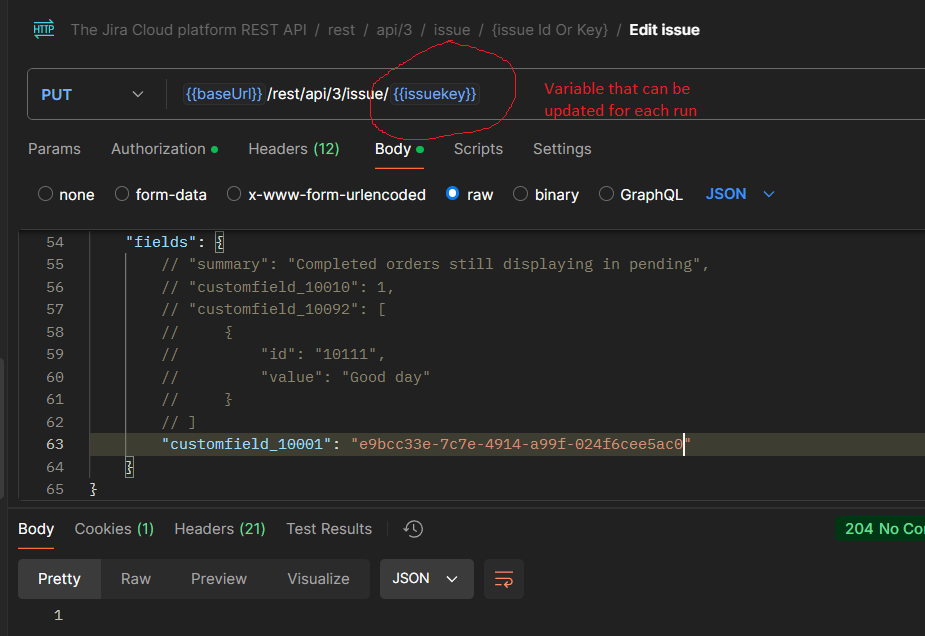Click the commented customfield_10010 line
Viewport: 925px width, 636px height.
tap(278, 287)
